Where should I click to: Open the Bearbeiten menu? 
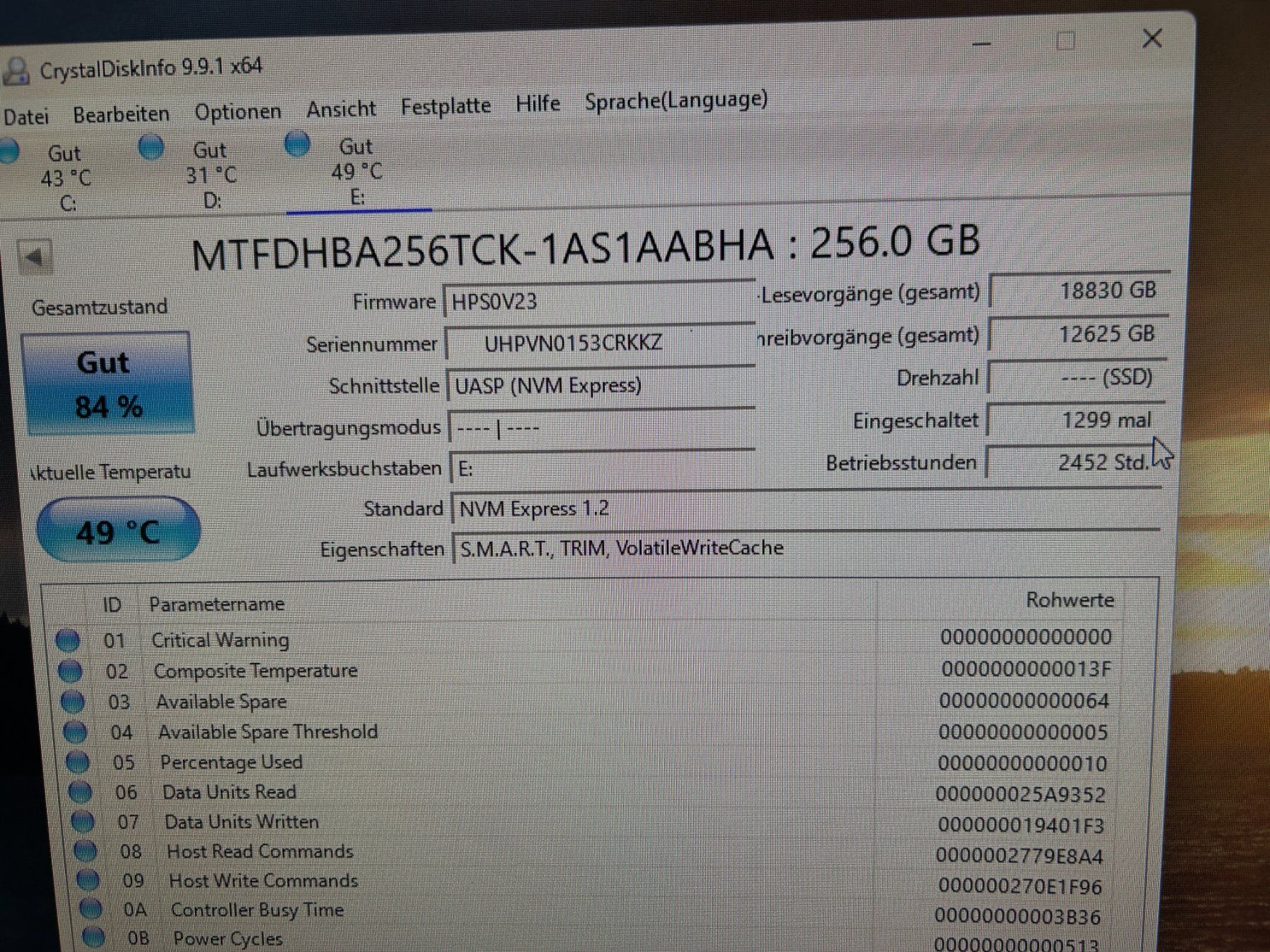tap(121, 114)
